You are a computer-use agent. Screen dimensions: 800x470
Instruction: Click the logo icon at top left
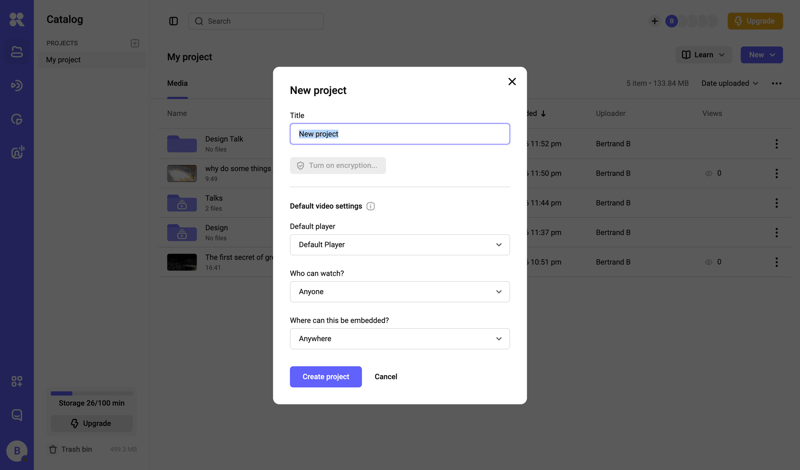point(17,20)
